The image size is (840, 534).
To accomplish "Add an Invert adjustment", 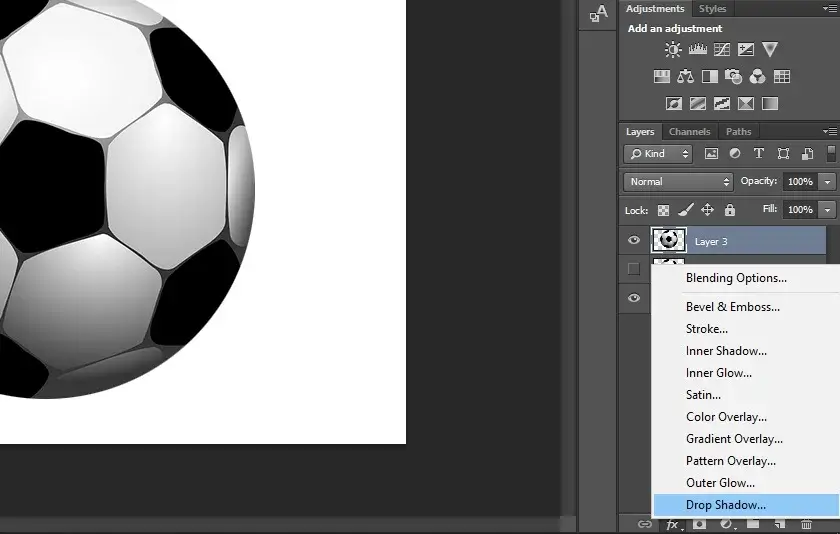I will pyautogui.click(x=674, y=103).
